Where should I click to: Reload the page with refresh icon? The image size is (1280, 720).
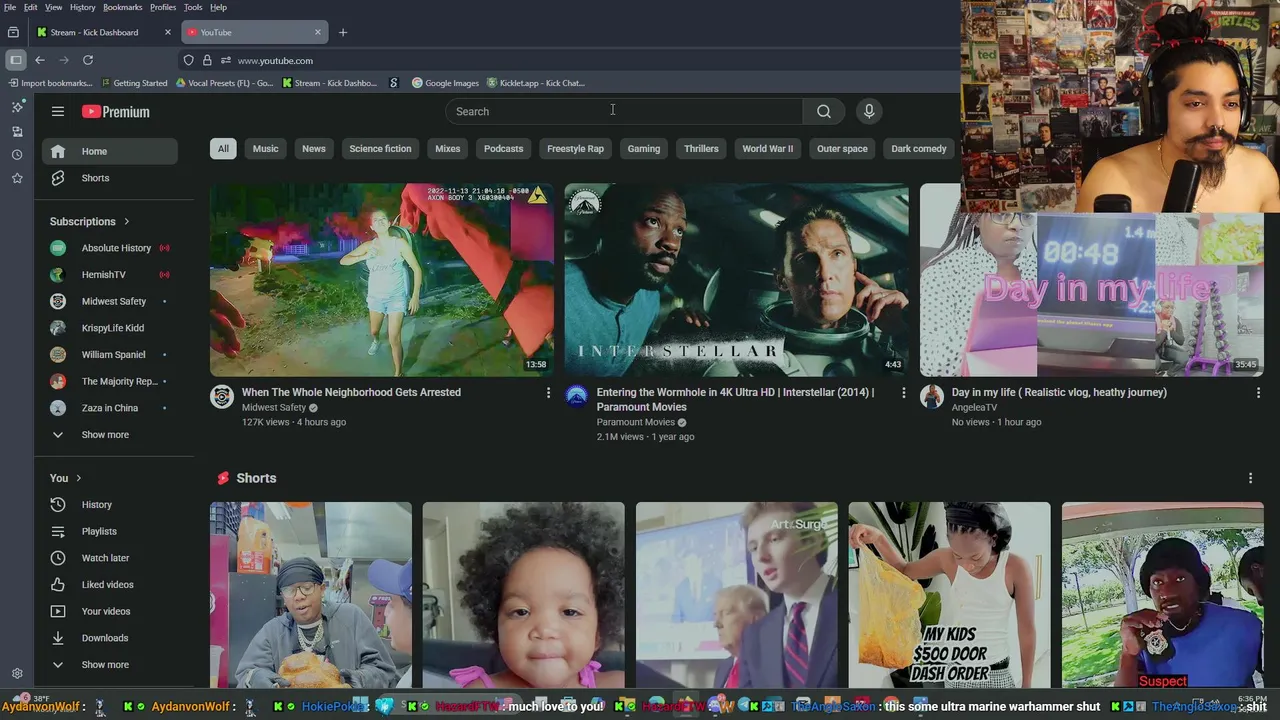coord(88,60)
